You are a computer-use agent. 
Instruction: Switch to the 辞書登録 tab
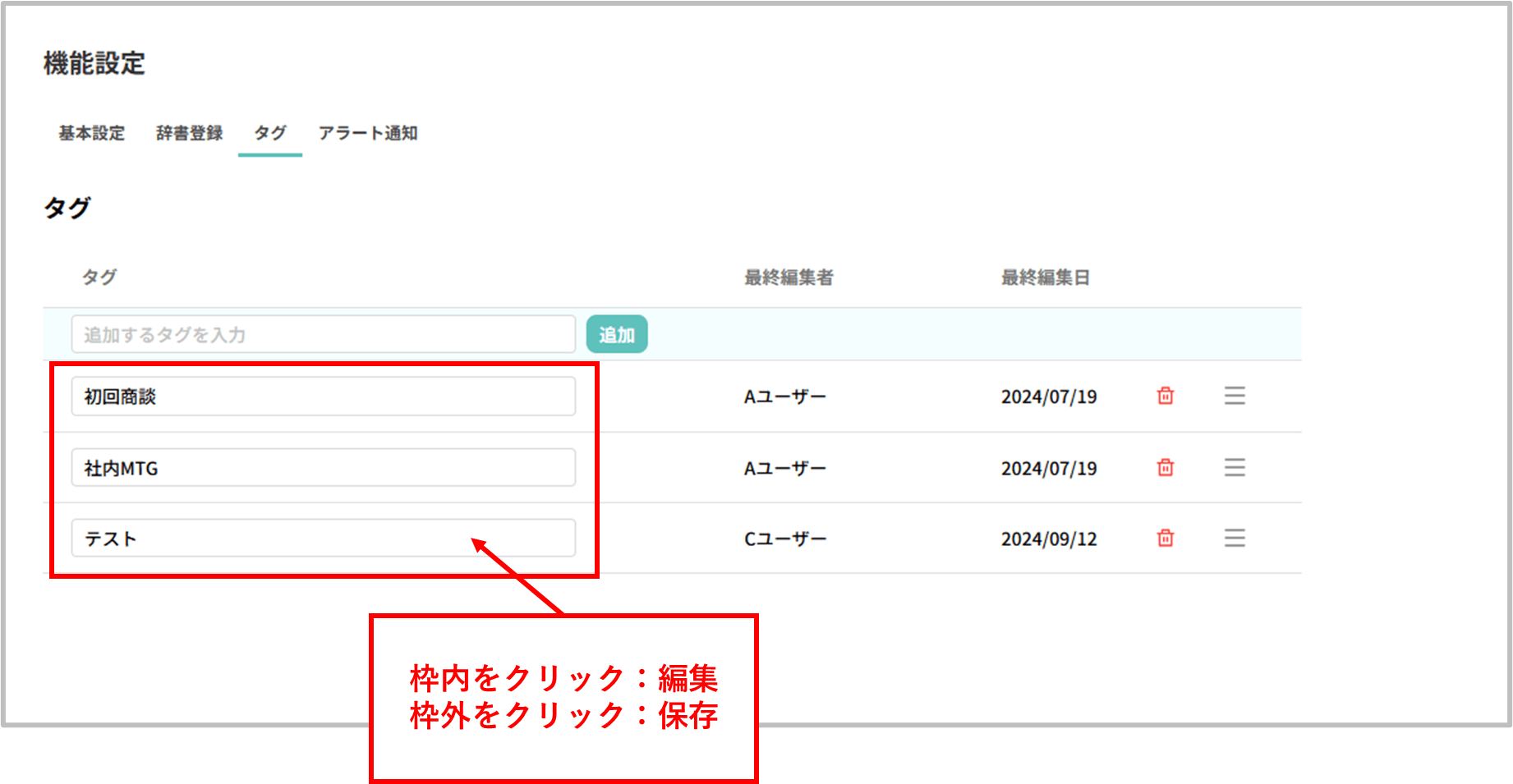[189, 133]
